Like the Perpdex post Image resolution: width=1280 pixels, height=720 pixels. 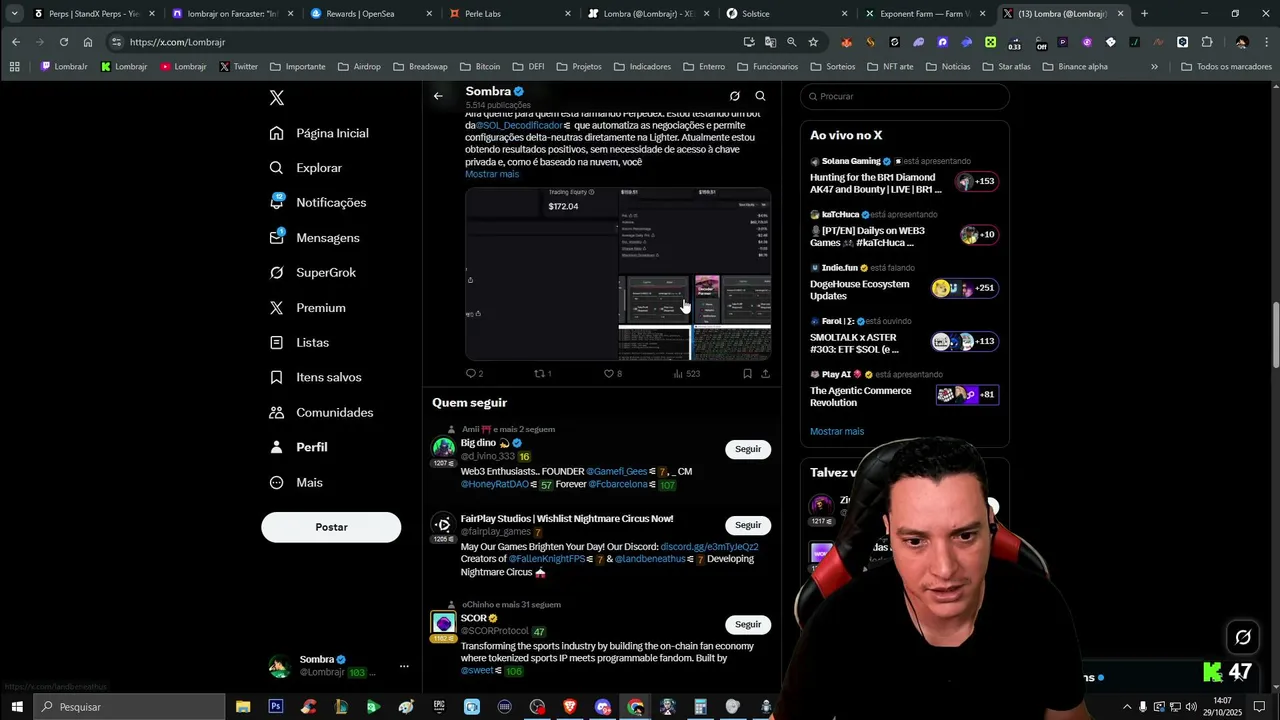[612, 373]
